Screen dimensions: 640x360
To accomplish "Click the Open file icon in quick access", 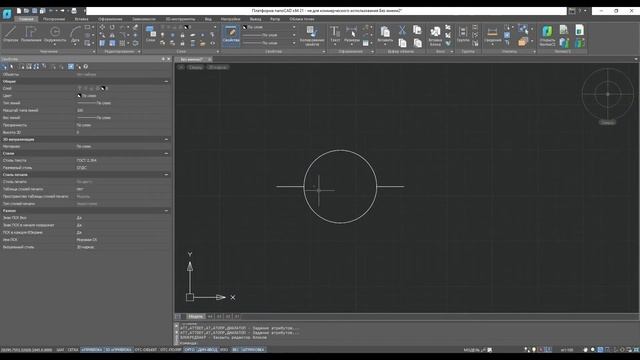I will (27, 11).
